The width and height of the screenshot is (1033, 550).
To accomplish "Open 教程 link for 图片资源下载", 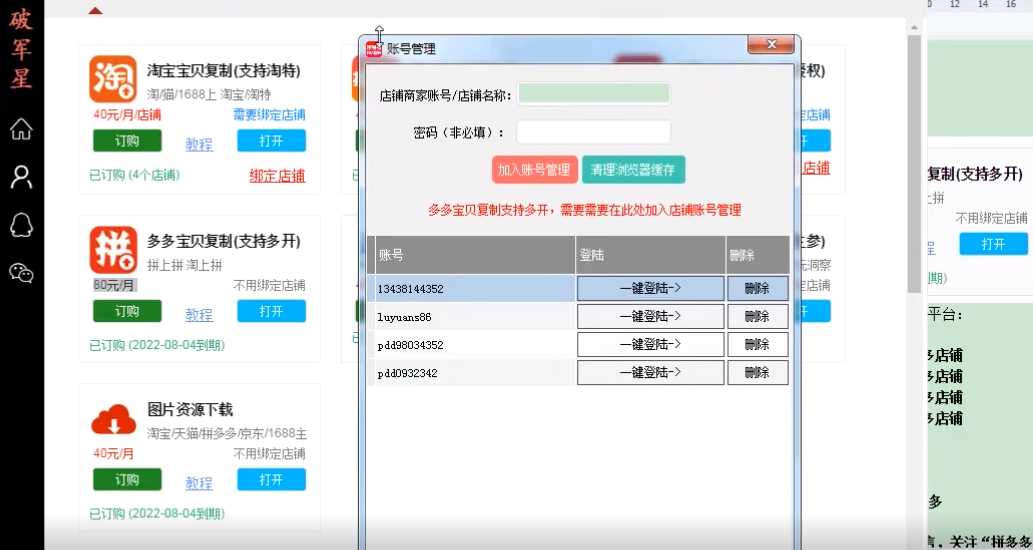I will click(199, 483).
